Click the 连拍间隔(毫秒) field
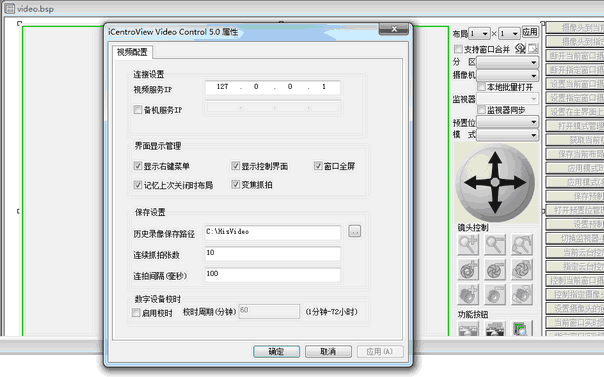Image resolution: width=604 pixels, height=377 pixels. (273, 275)
